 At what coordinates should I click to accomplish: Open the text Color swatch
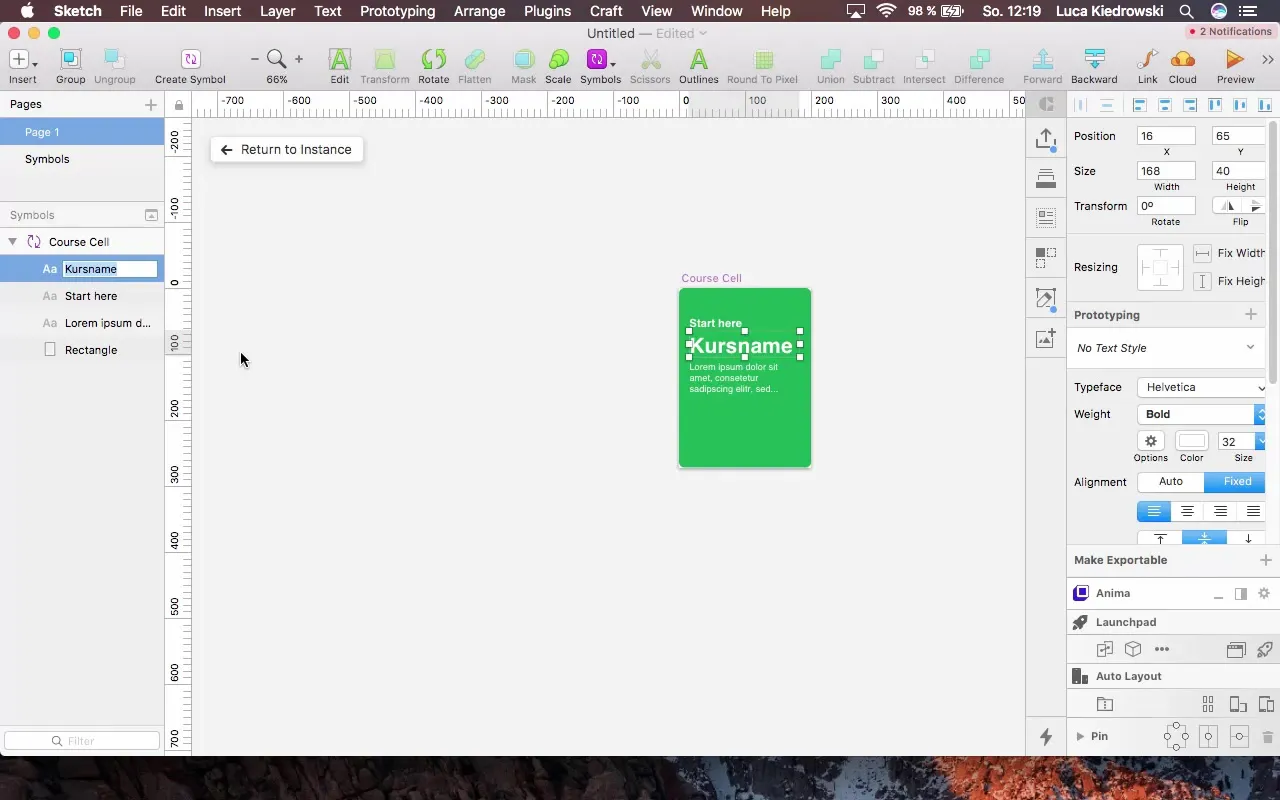pos(1192,441)
